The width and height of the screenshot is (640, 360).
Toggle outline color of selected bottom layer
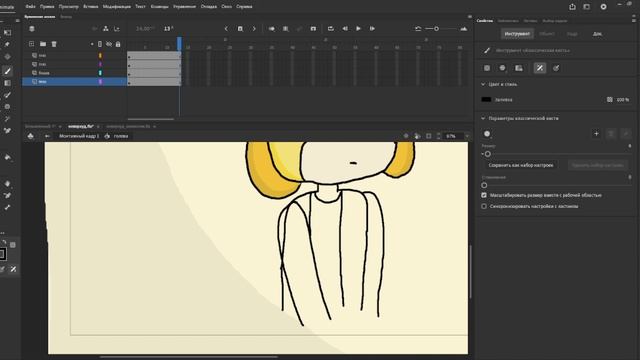click(100, 82)
